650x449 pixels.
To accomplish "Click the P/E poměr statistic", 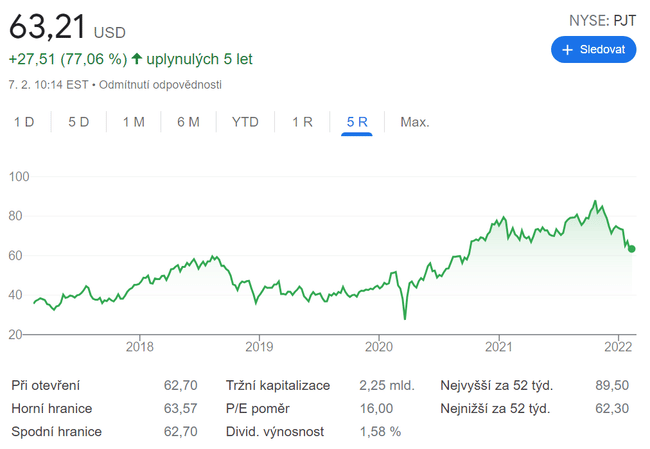I will tap(259, 408).
